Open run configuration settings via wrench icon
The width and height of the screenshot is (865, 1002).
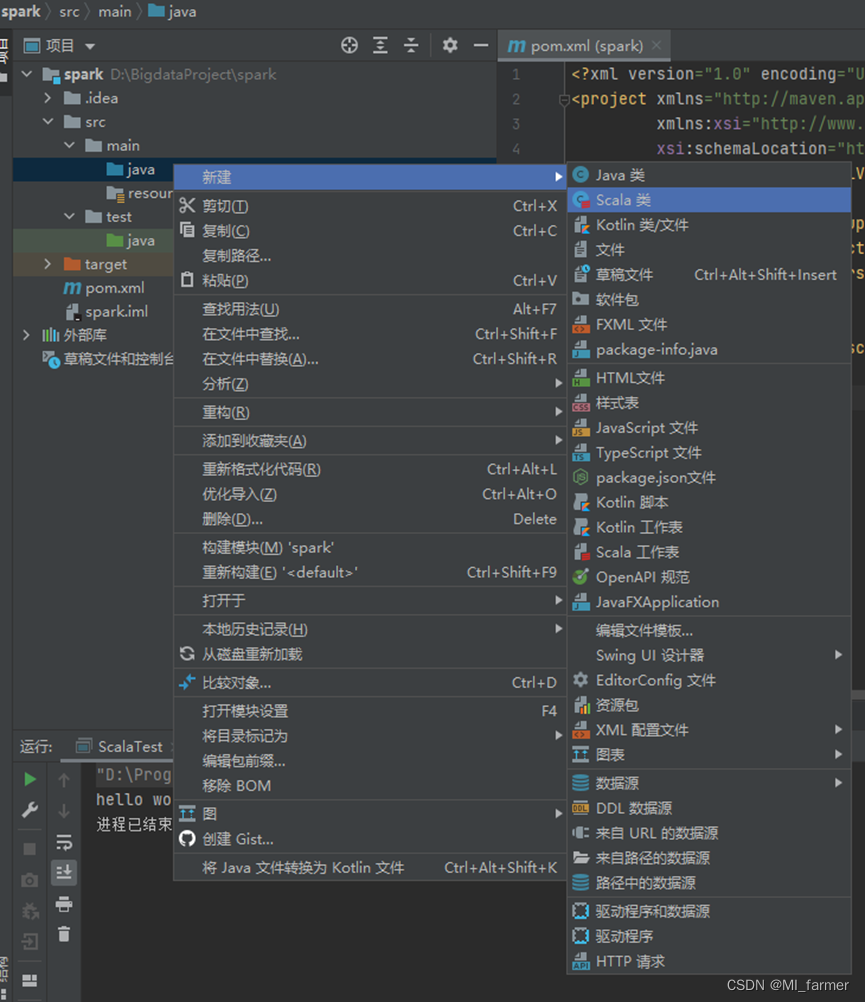pos(30,810)
